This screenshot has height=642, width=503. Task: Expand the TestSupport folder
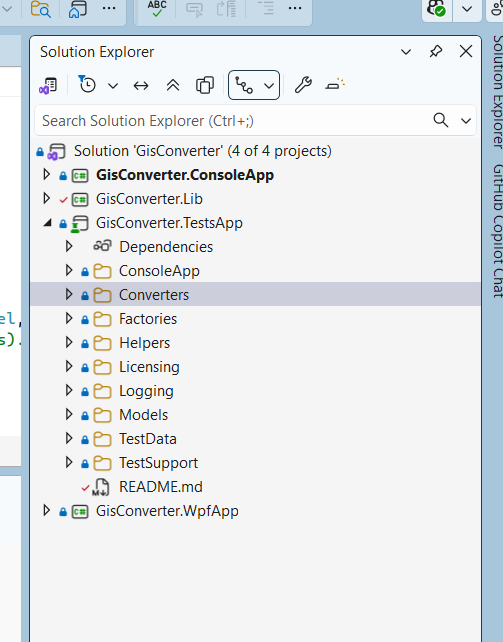[x=69, y=462]
